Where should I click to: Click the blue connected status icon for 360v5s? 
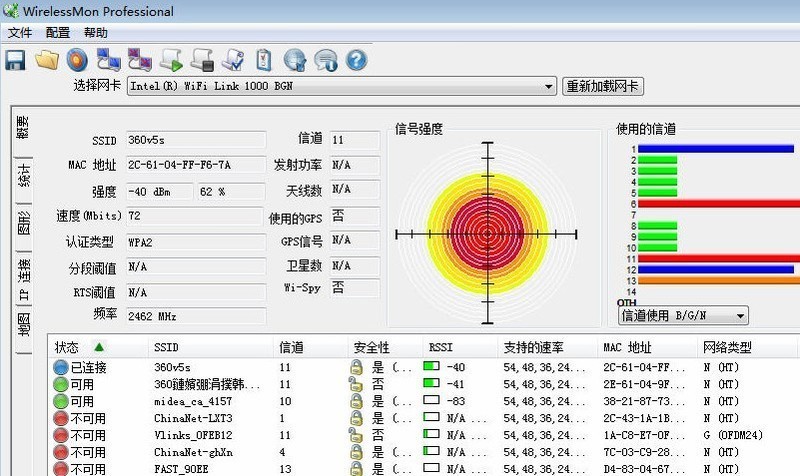pos(61,367)
